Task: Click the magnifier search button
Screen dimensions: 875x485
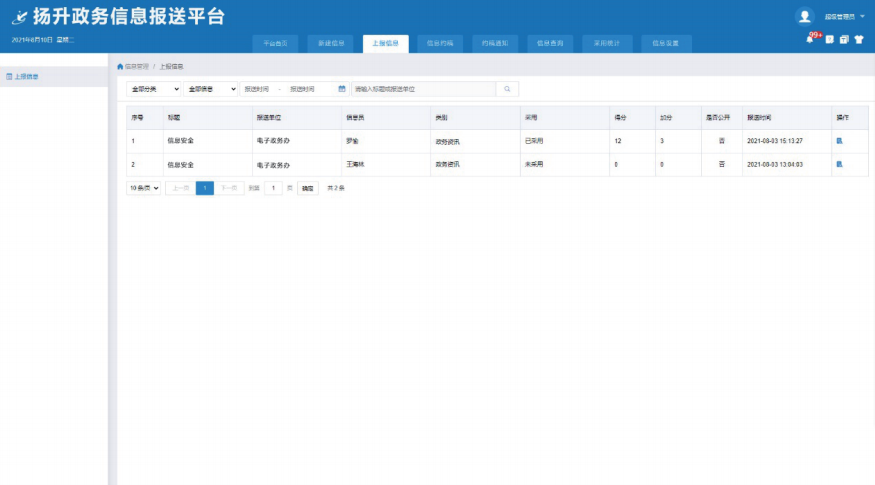Action: click(507, 89)
